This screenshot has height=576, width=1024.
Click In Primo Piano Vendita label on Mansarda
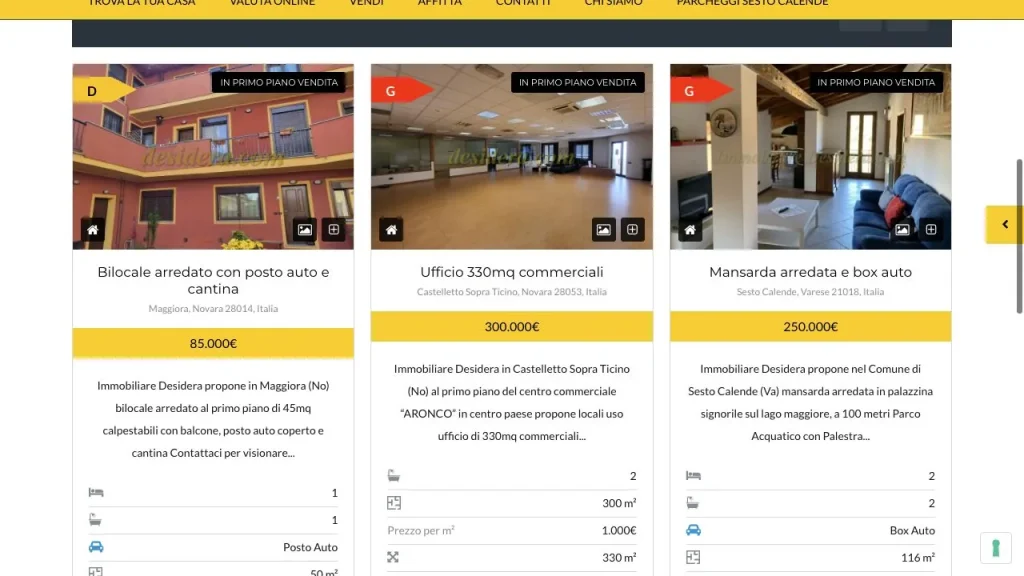[x=876, y=82]
